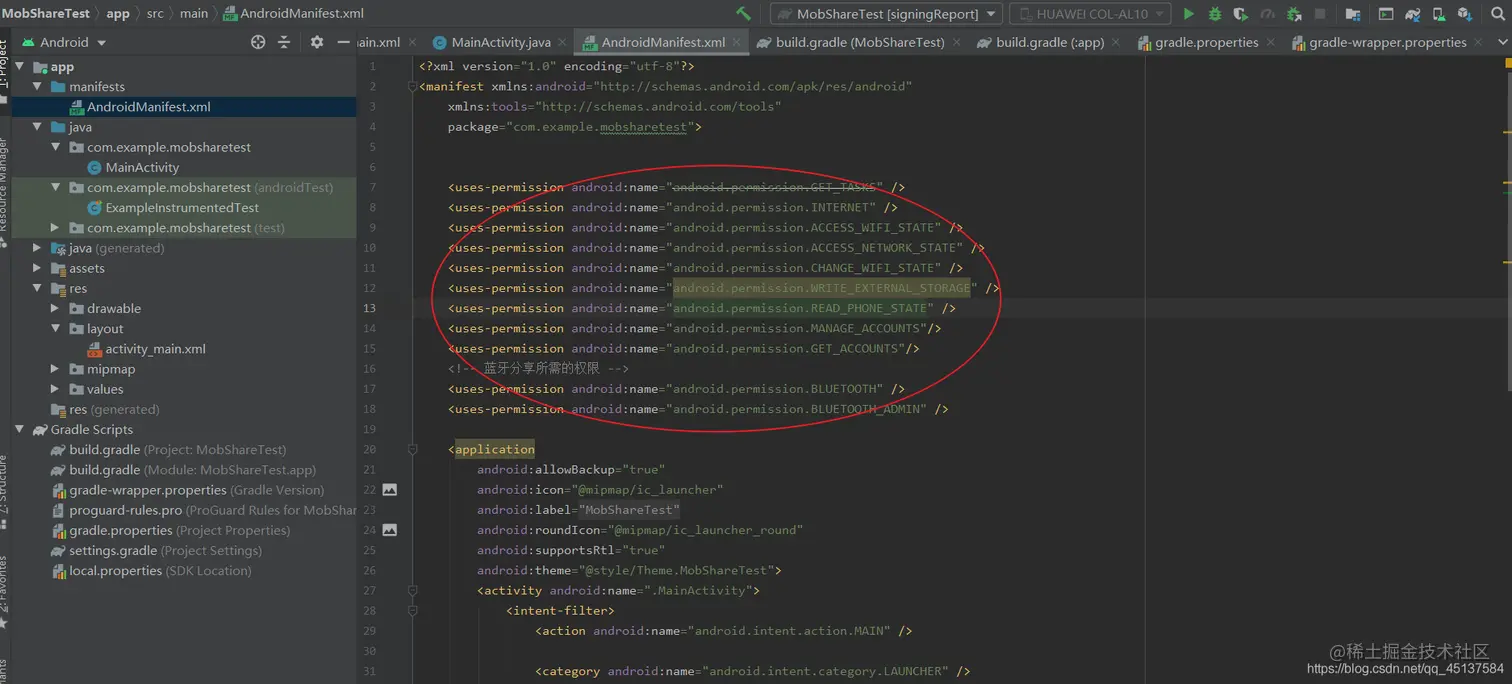Click the Stop square icon

coord(1320,14)
